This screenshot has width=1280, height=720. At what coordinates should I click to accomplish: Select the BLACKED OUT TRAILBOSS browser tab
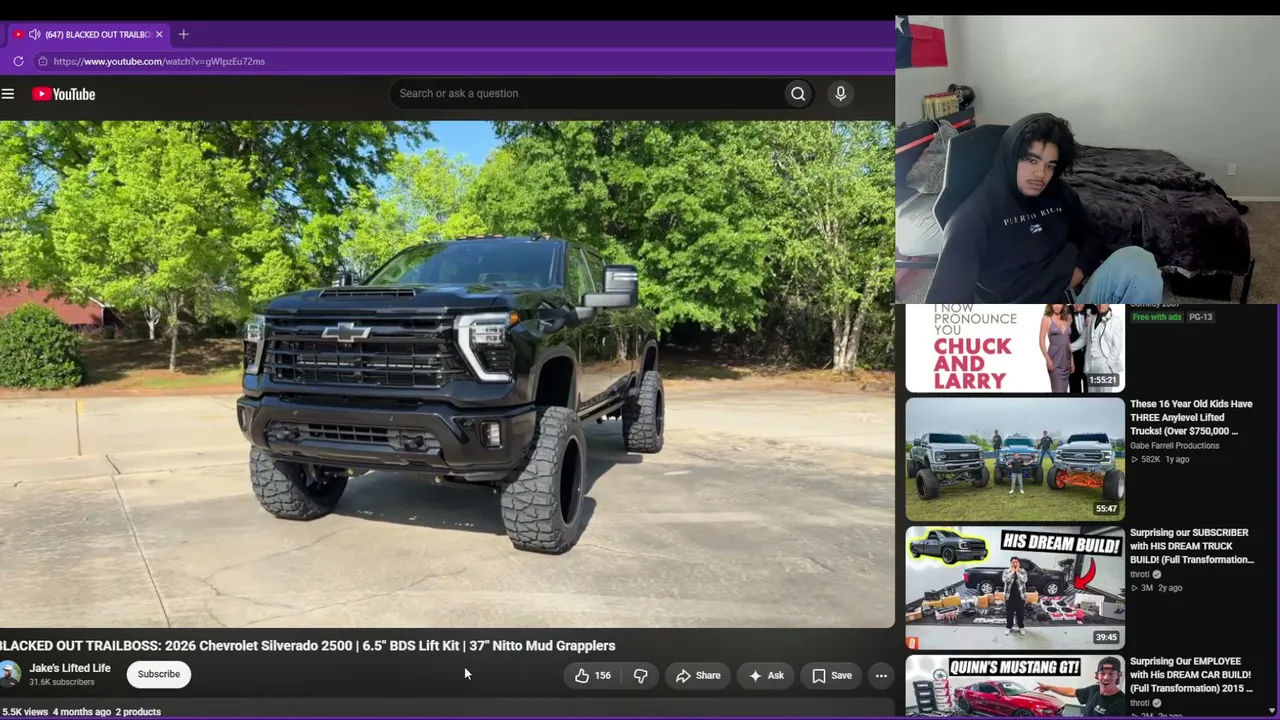coord(90,34)
